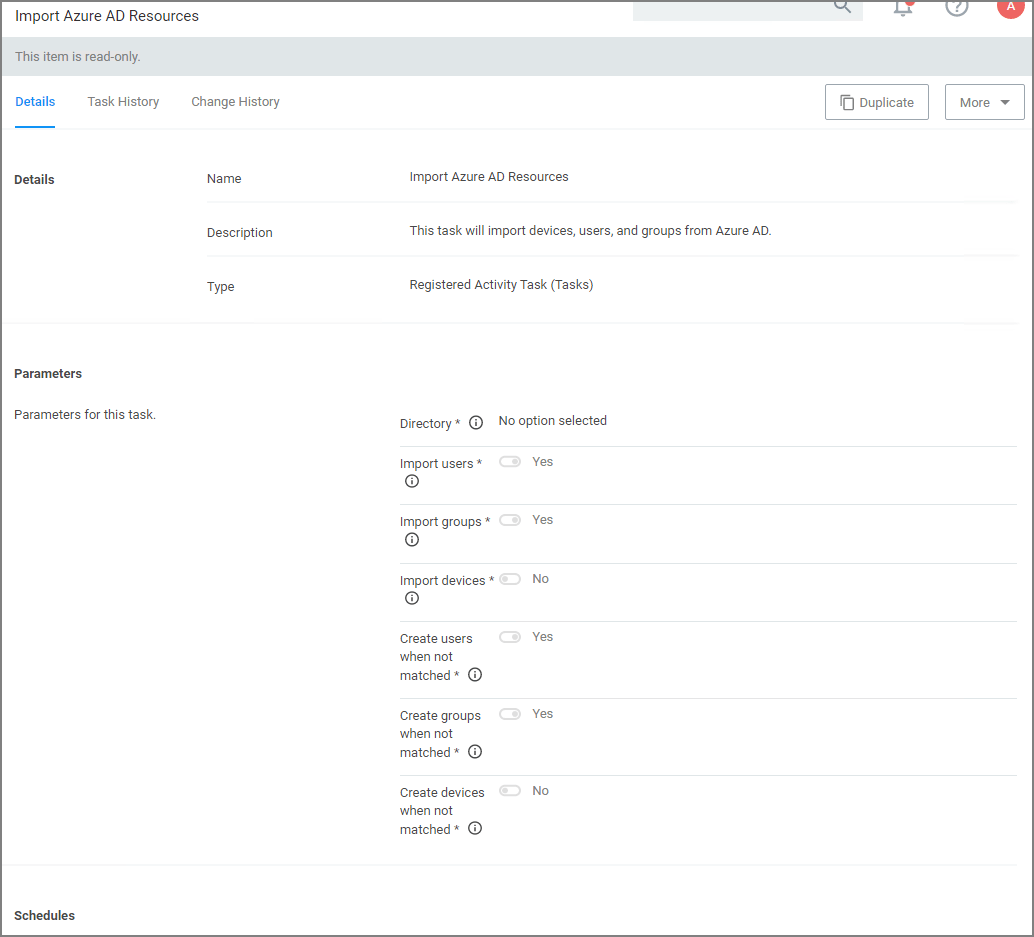Viewport: 1034px width, 937px height.
Task: Click the info icon below Import users
Action: pyautogui.click(x=411, y=481)
